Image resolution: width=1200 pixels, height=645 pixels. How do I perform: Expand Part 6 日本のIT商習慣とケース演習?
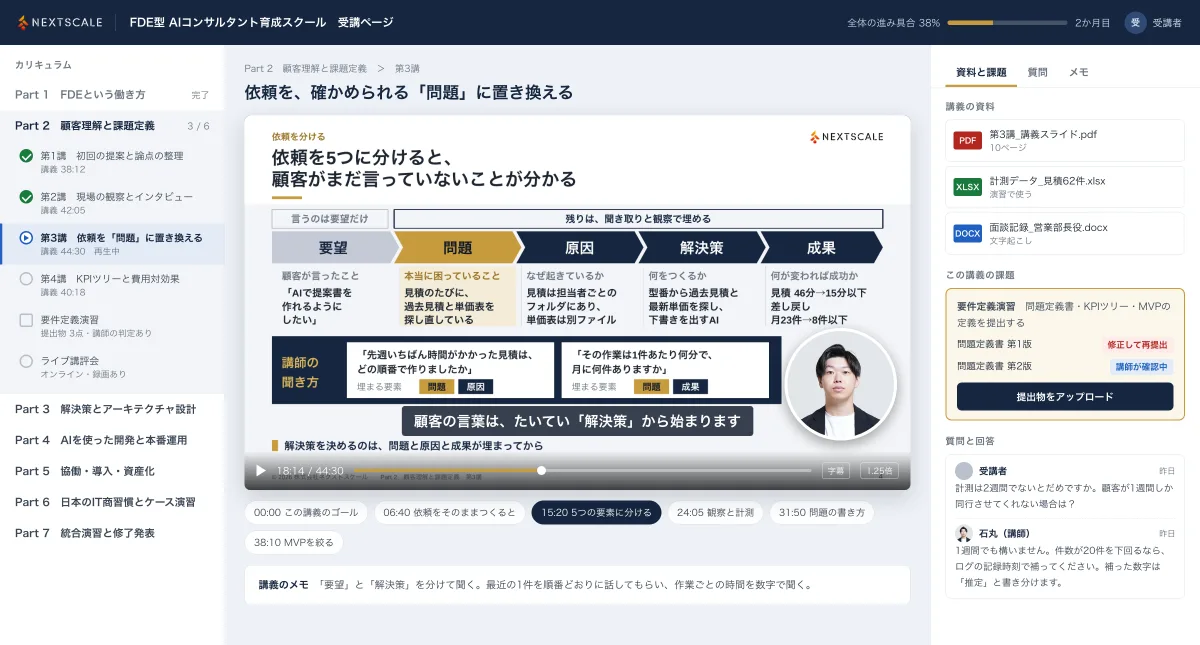(x=112, y=502)
